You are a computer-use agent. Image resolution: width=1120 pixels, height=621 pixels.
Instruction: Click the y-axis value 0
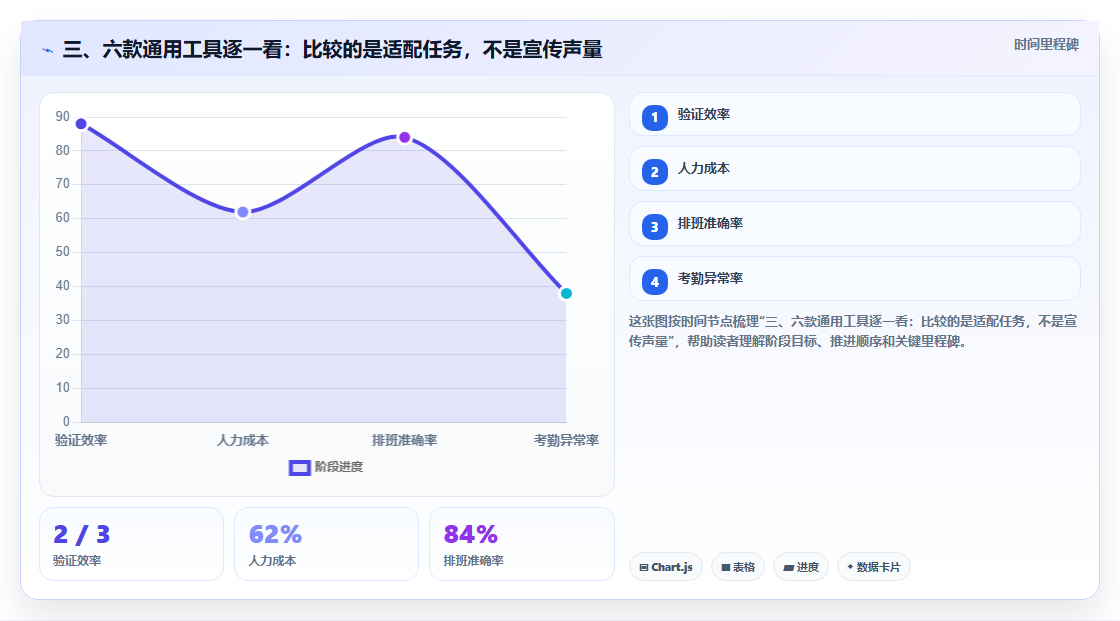(x=66, y=422)
